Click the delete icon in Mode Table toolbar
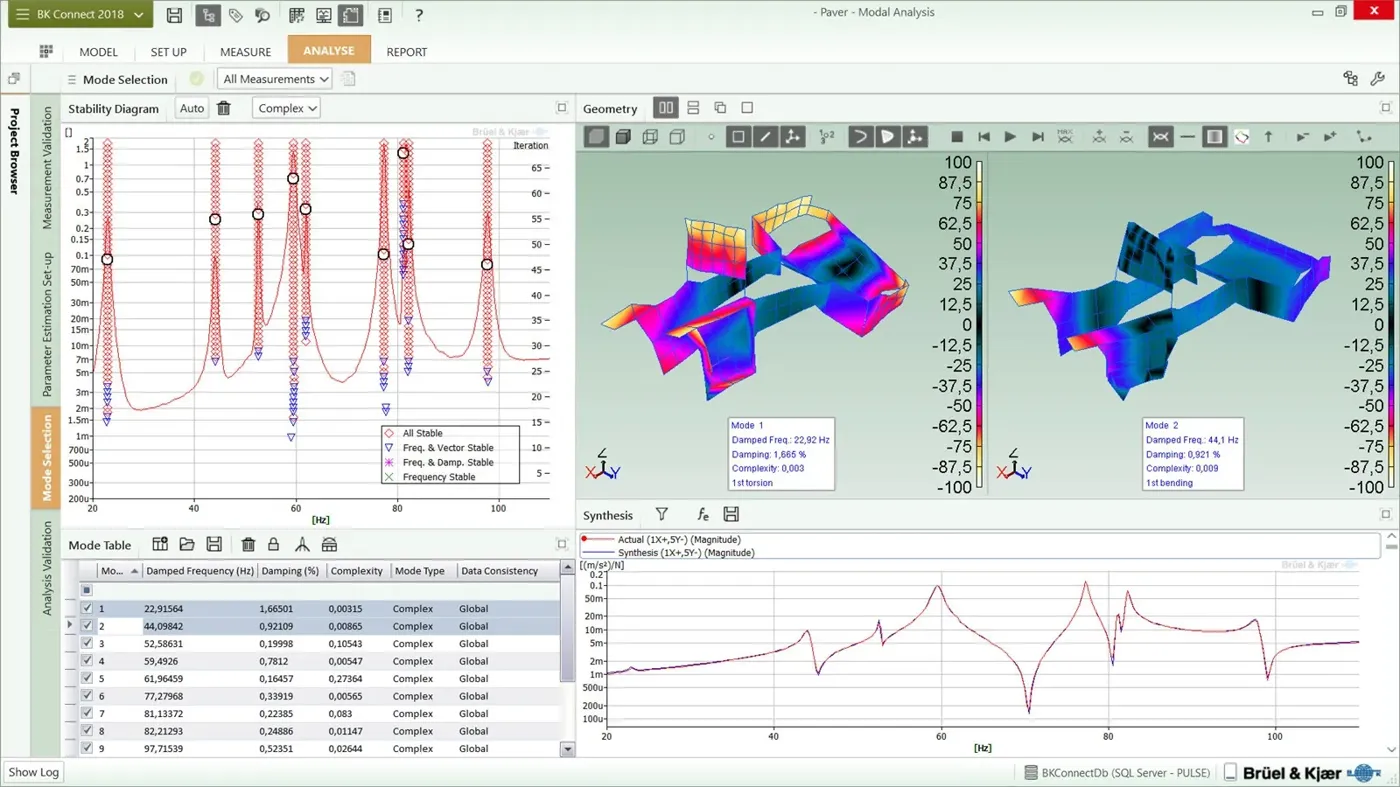Image resolution: width=1400 pixels, height=787 pixels. pyautogui.click(x=249, y=544)
